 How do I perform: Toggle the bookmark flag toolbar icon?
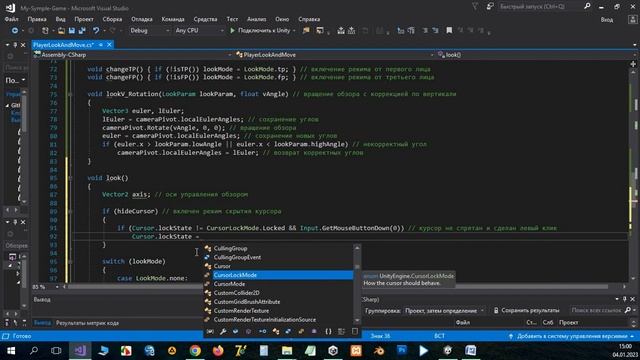(x=449, y=31)
